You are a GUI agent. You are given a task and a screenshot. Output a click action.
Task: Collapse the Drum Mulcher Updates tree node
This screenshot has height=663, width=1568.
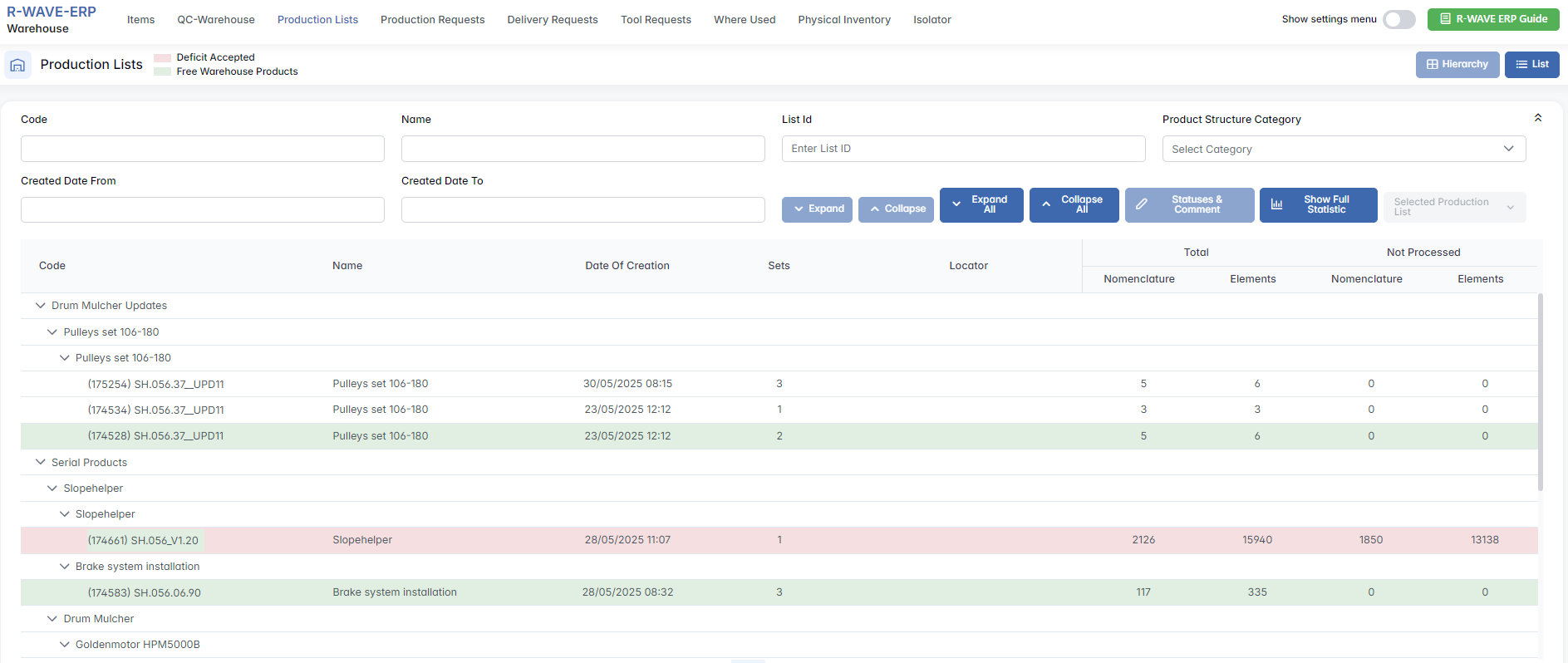40,306
